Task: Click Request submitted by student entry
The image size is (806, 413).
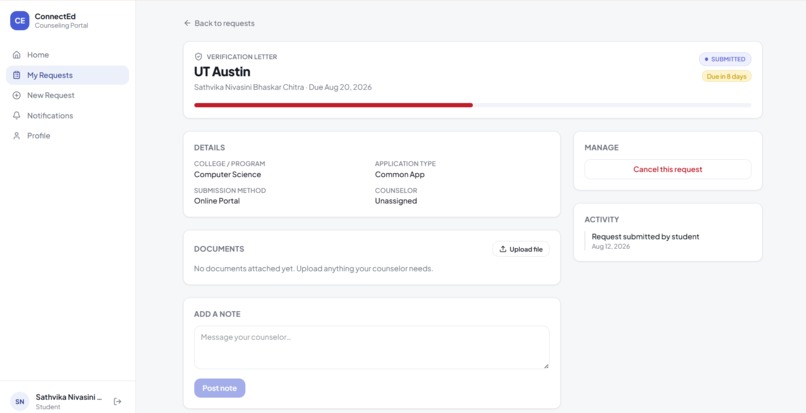Action: click(645, 237)
